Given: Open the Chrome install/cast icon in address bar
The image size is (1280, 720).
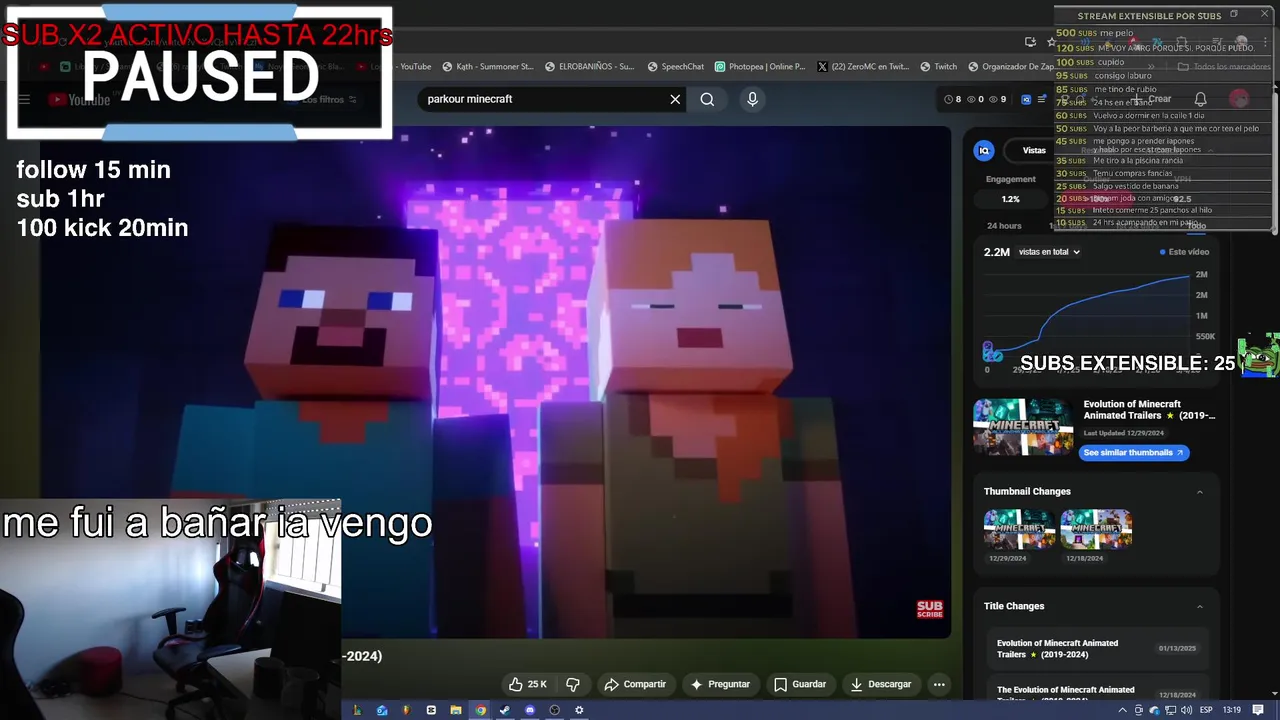Looking at the screenshot, I should pos(1030,41).
